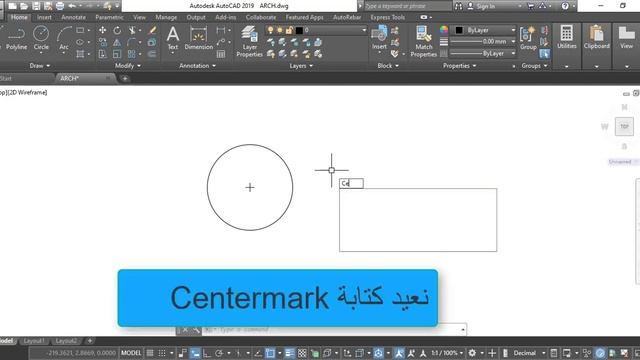Open the Home ribbon tab
The image size is (640, 360).
[x=19, y=17]
